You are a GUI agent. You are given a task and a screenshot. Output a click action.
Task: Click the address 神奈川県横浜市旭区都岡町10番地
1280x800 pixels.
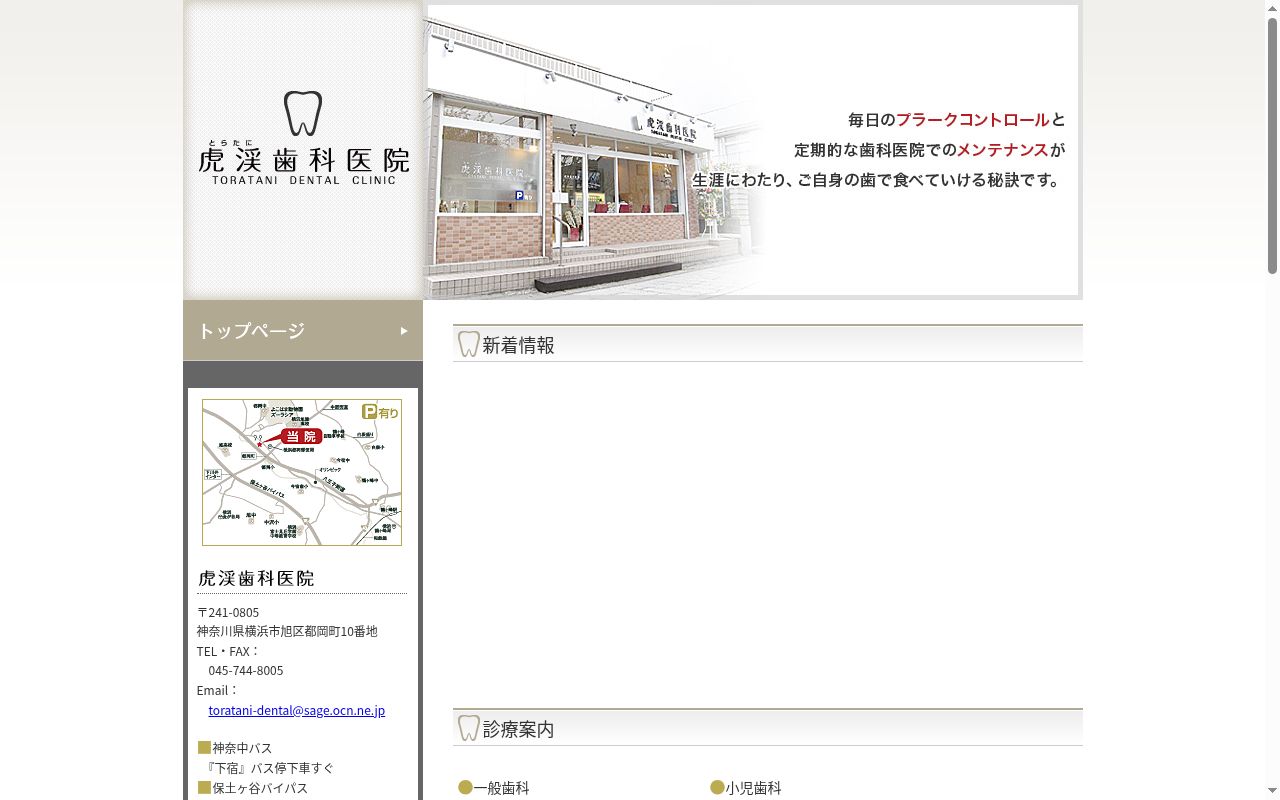point(287,631)
